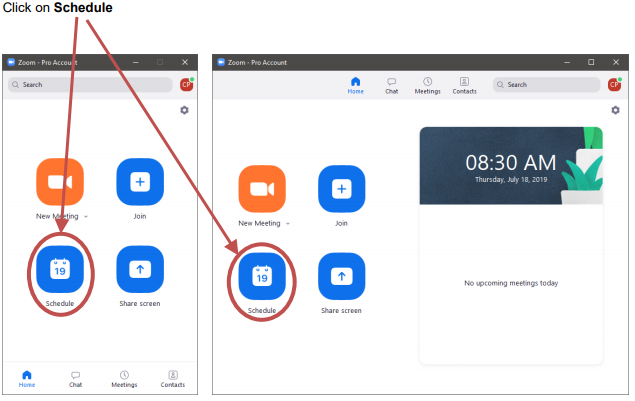Open Share screen in the narrow left window

point(140,270)
